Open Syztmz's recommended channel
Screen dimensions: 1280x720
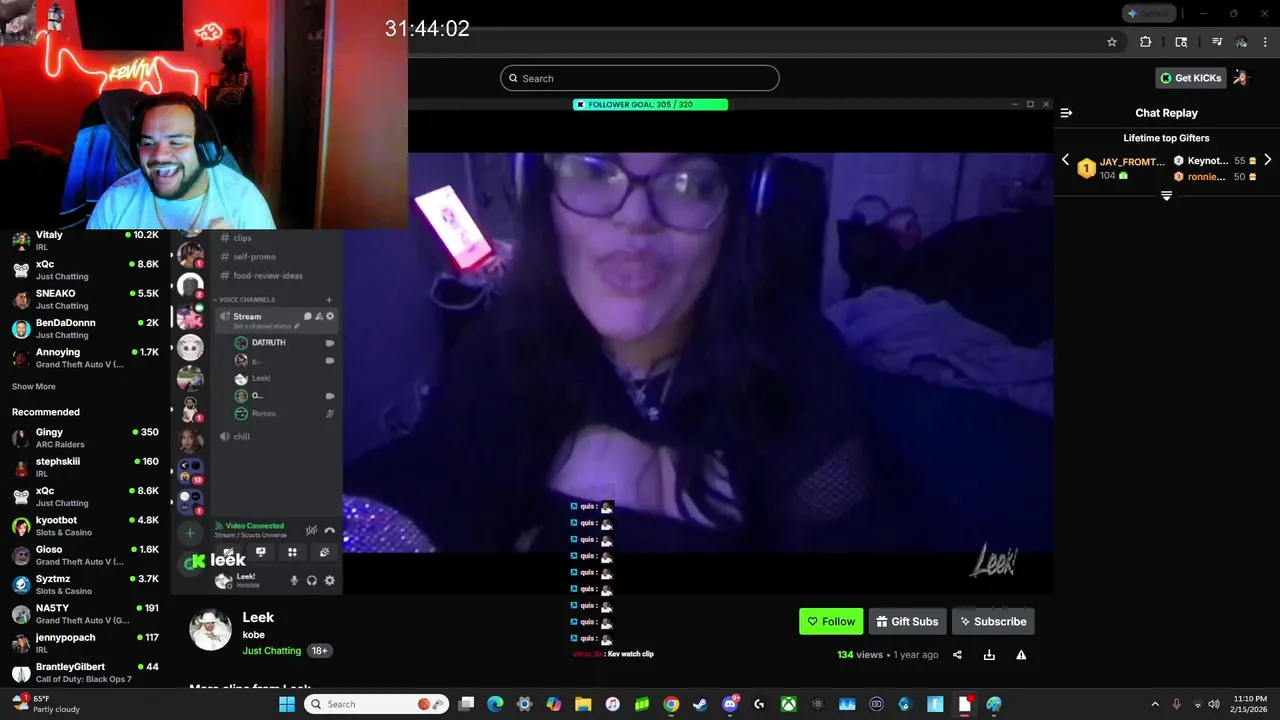click(x=85, y=584)
